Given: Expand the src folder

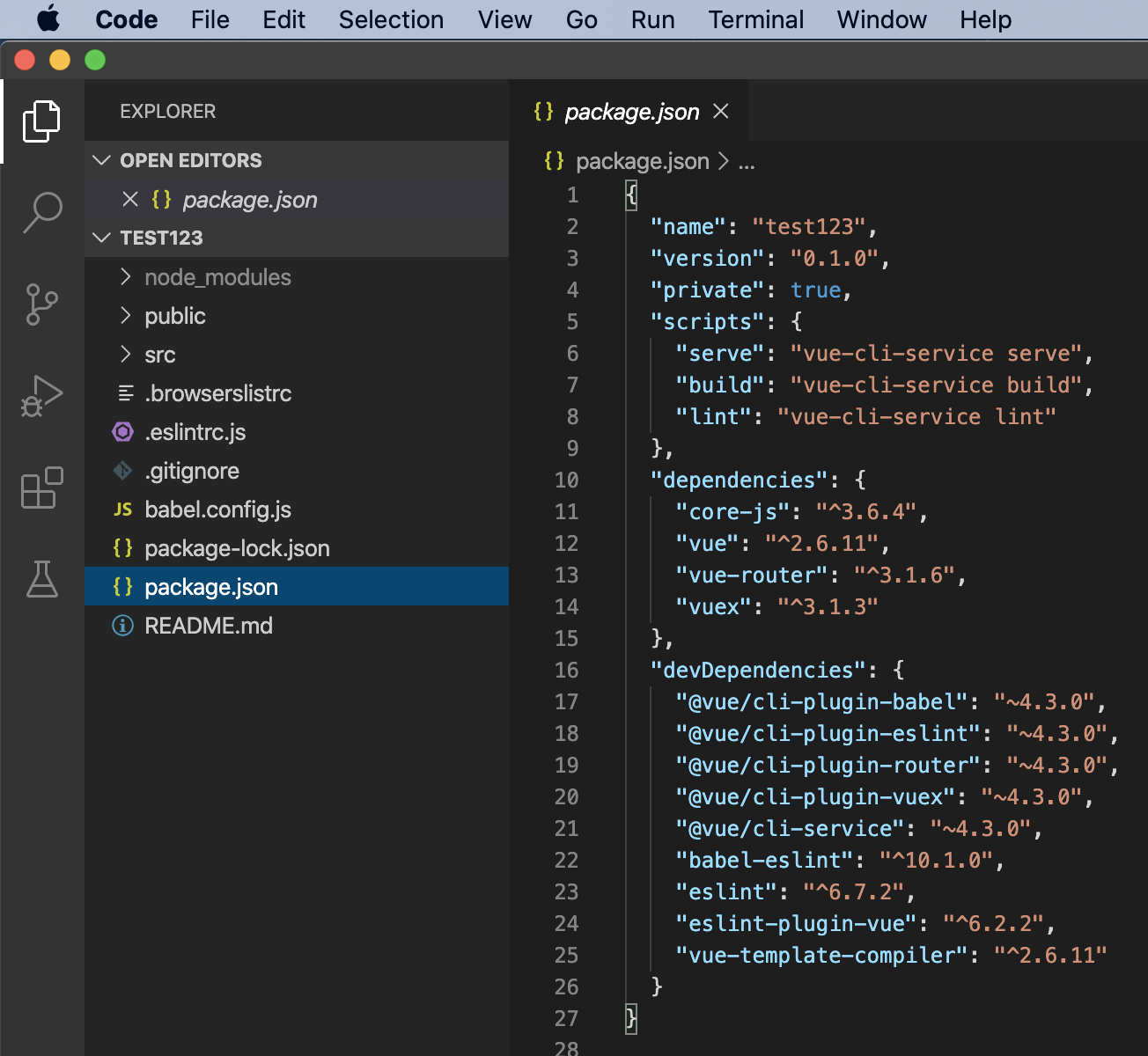Looking at the screenshot, I should [125, 355].
